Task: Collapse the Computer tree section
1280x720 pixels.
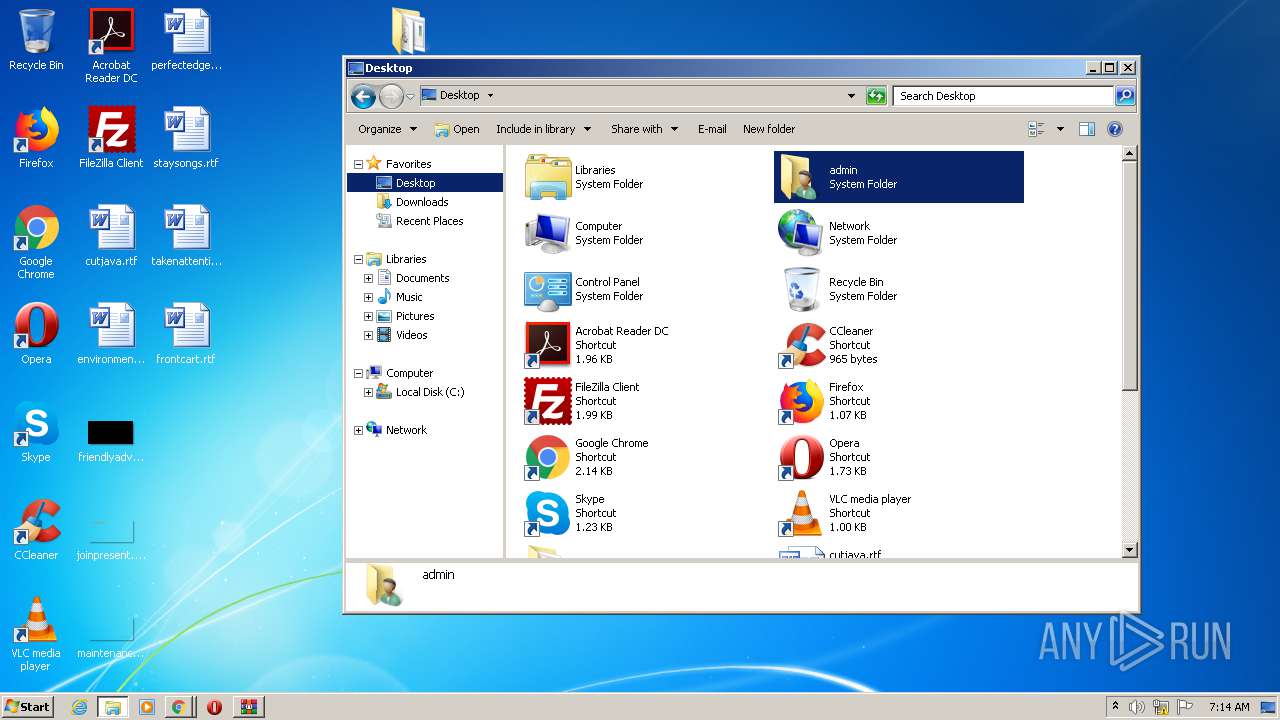Action: pyautogui.click(x=358, y=373)
